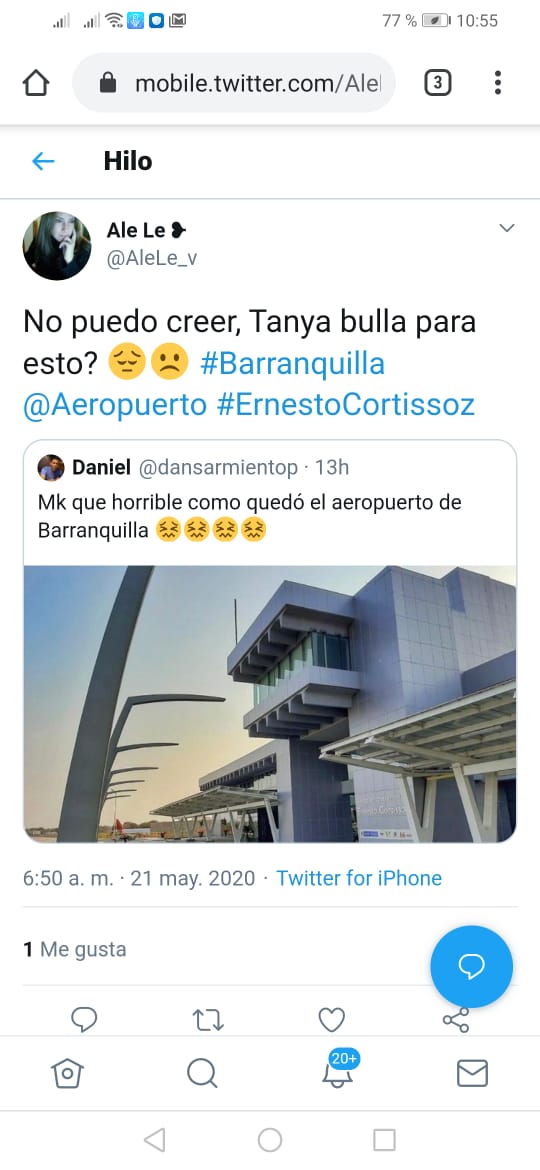This screenshot has width=540, height=1170.
Task: Open the #ErnestoCortissoz hashtag
Action: [x=345, y=405]
